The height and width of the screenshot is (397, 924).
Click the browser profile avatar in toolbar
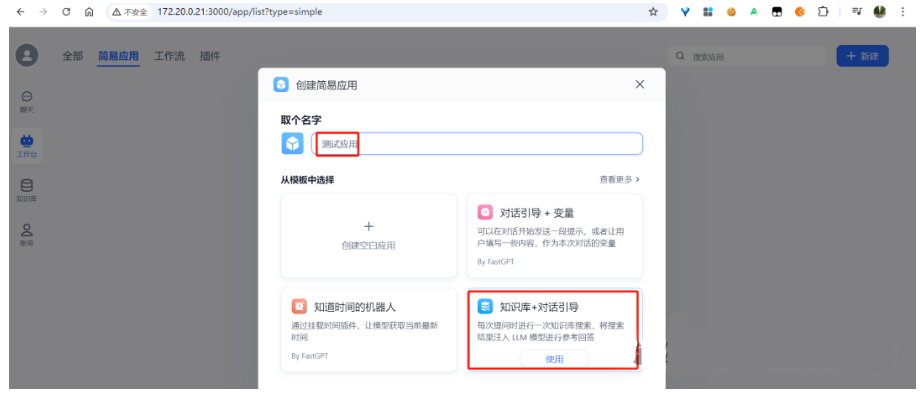880,12
